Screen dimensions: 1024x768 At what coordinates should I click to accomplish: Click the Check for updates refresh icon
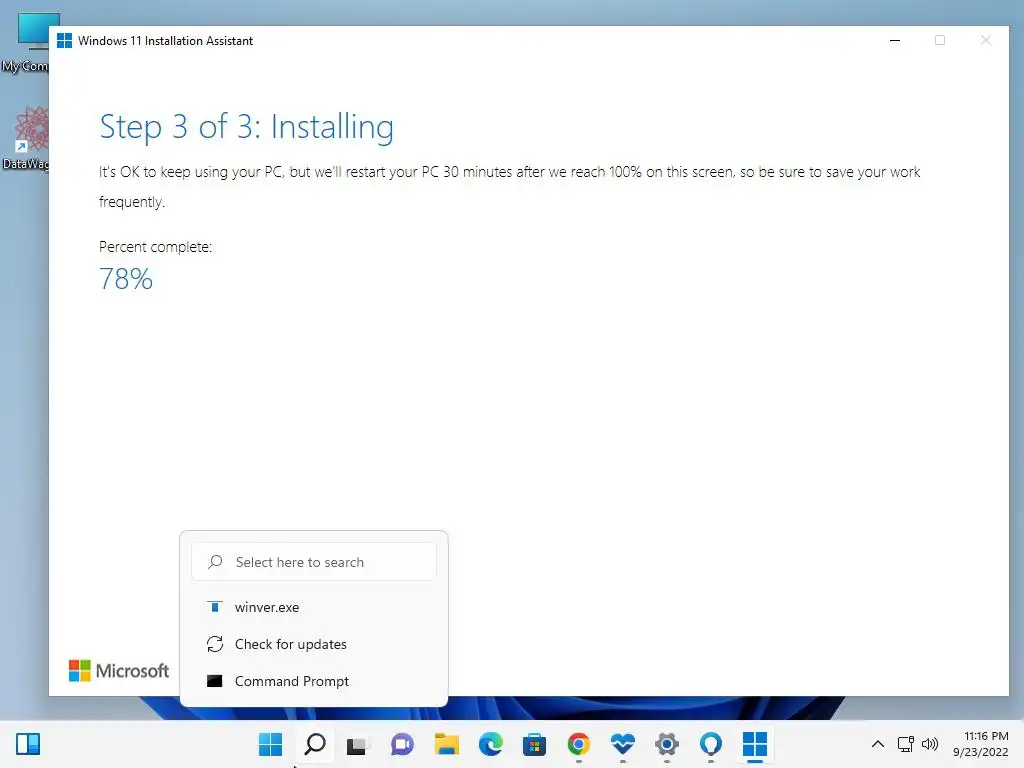pyautogui.click(x=215, y=644)
